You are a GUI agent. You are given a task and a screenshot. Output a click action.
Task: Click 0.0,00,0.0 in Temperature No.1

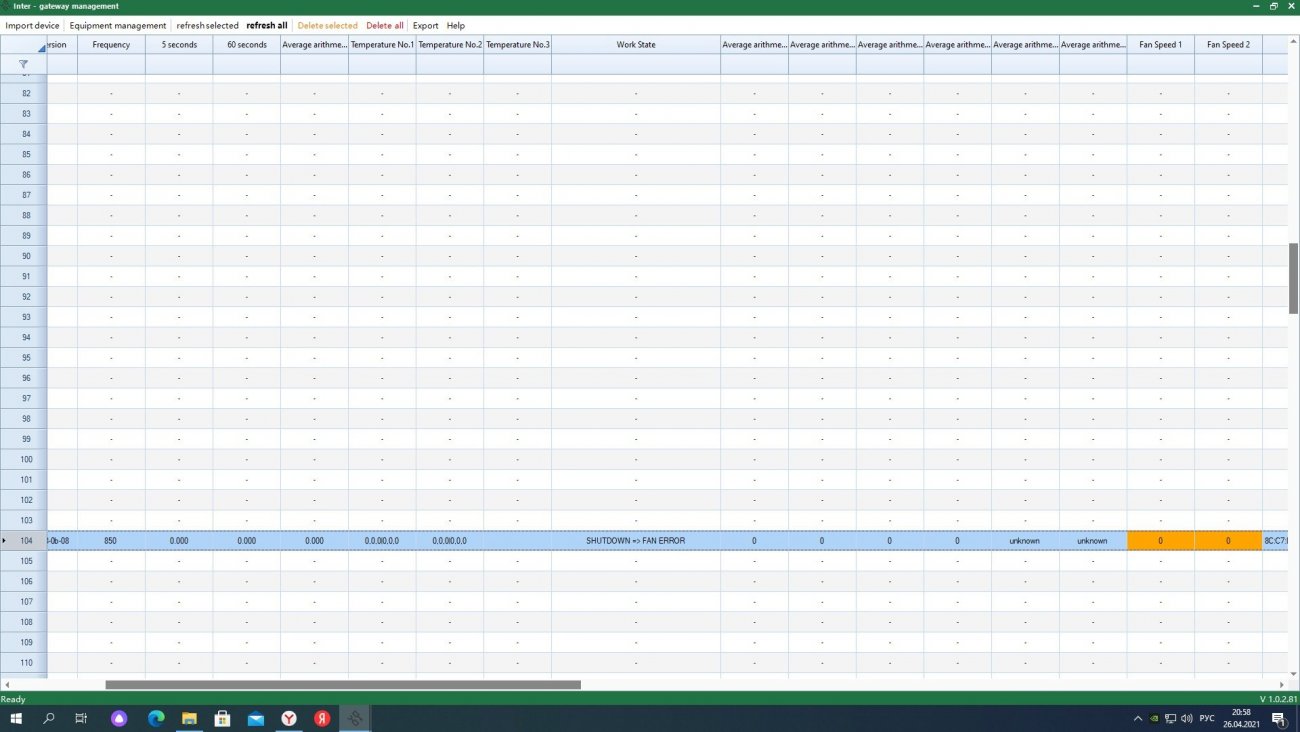(x=382, y=541)
